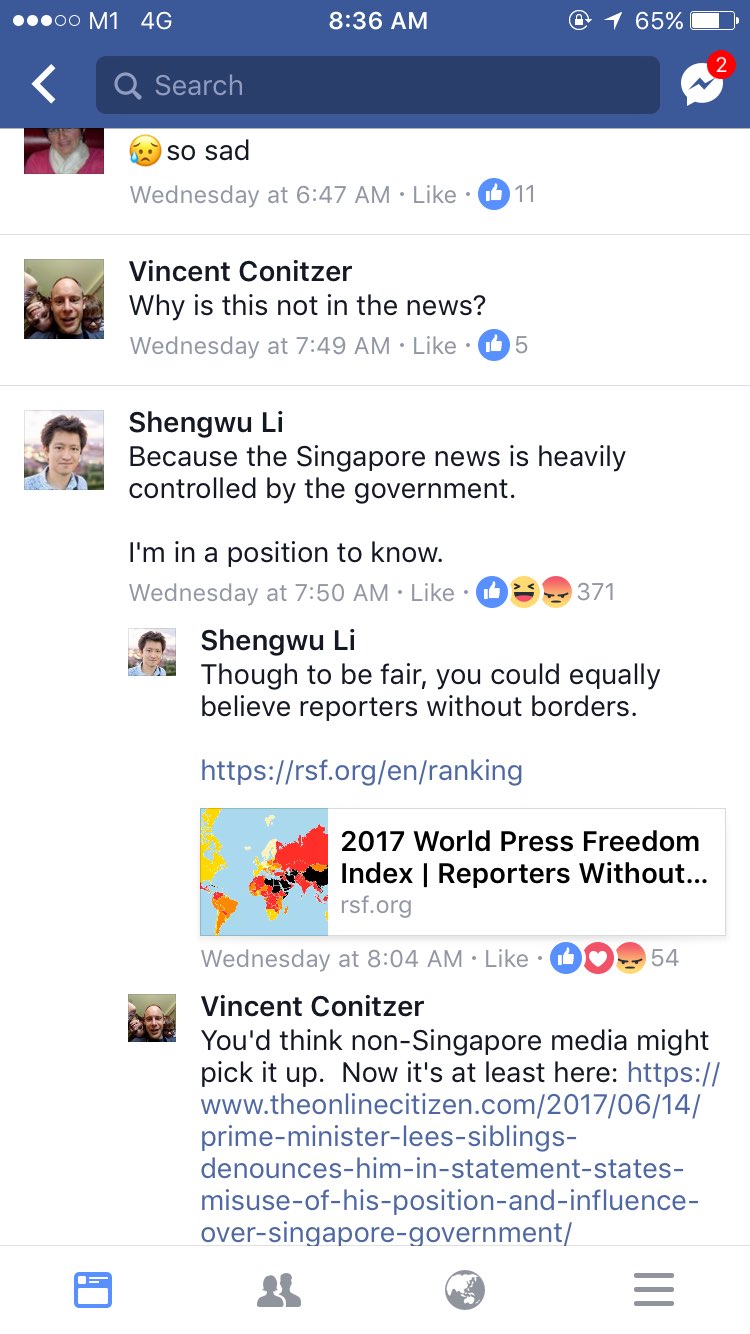The width and height of the screenshot is (750, 1334).
Task: Open the hamburger menu tab
Action: [654, 1290]
